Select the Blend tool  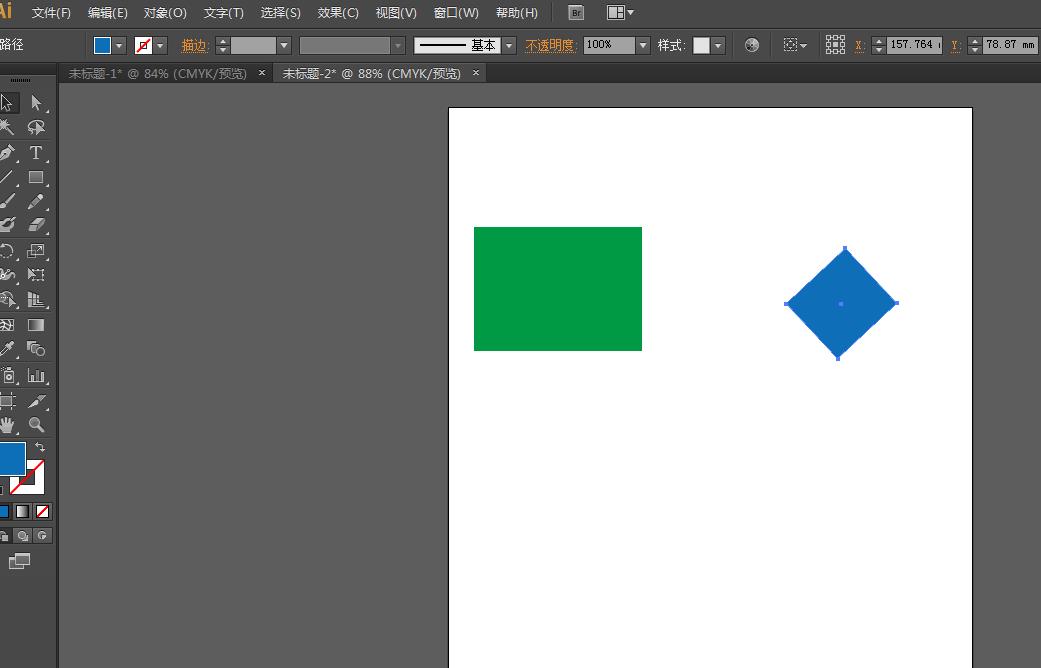pyautogui.click(x=36, y=349)
